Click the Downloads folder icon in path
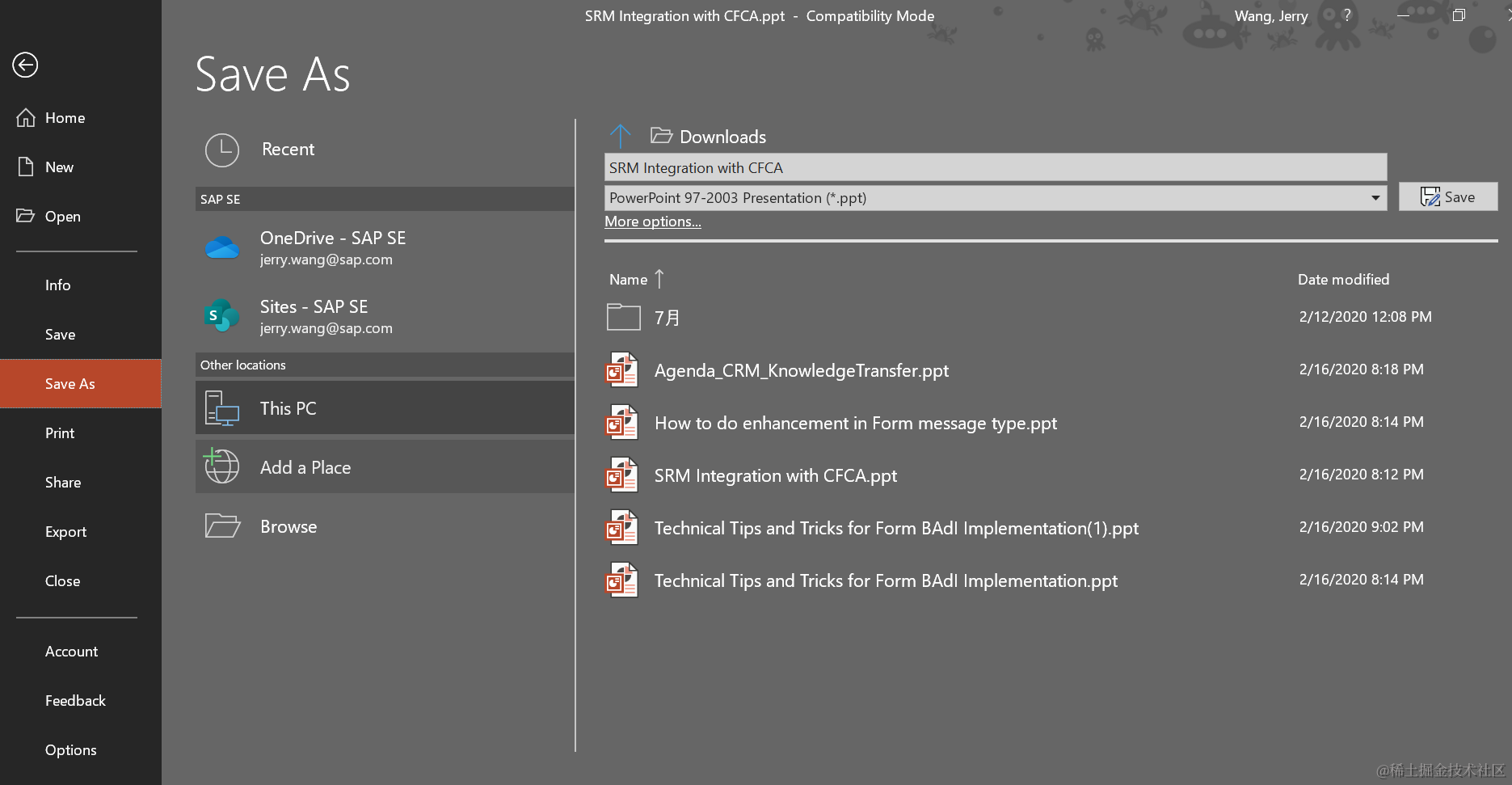Image resolution: width=1512 pixels, height=785 pixels. (x=662, y=136)
